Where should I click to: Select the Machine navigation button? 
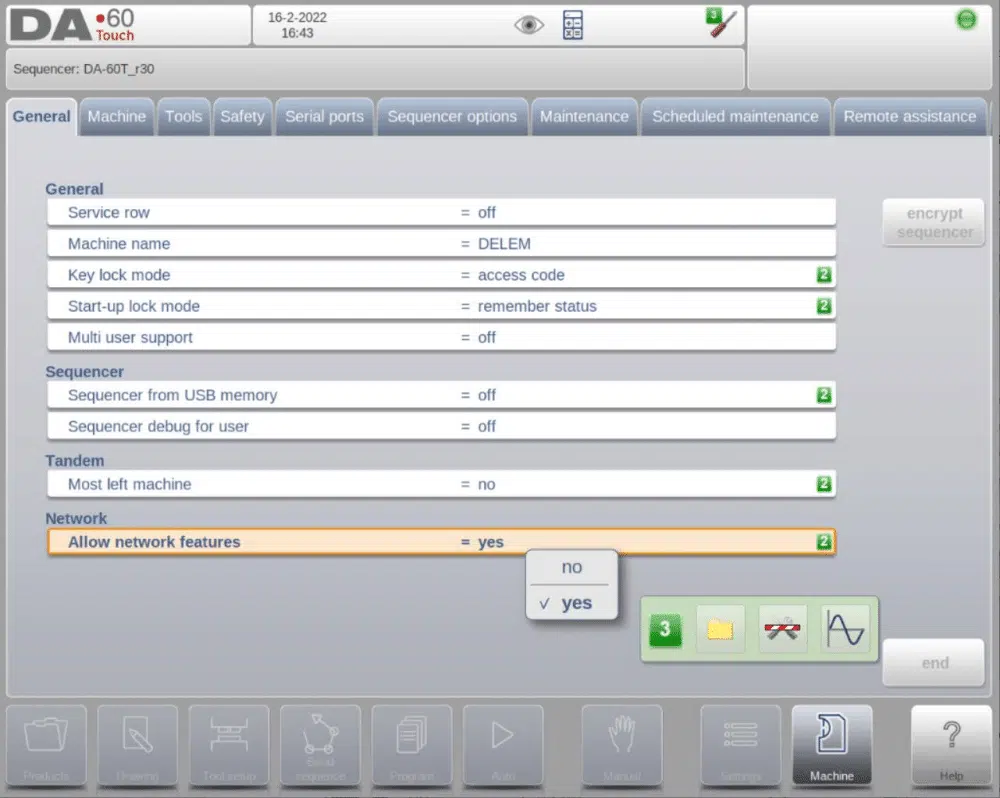pyautogui.click(x=832, y=745)
